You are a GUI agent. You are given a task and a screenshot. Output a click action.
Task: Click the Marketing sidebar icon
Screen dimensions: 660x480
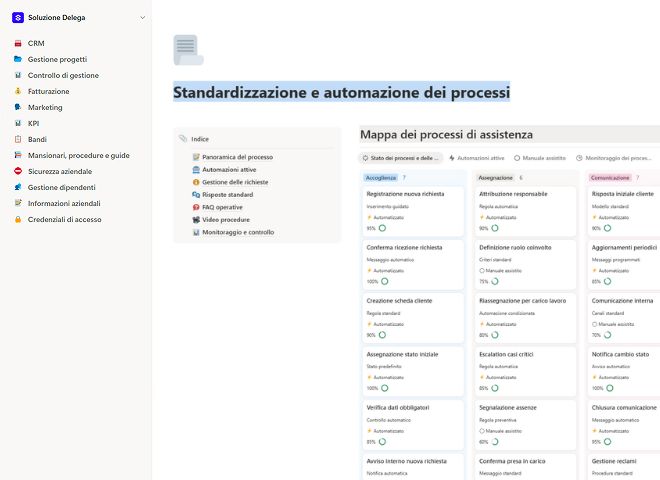pyautogui.click(x=18, y=107)
